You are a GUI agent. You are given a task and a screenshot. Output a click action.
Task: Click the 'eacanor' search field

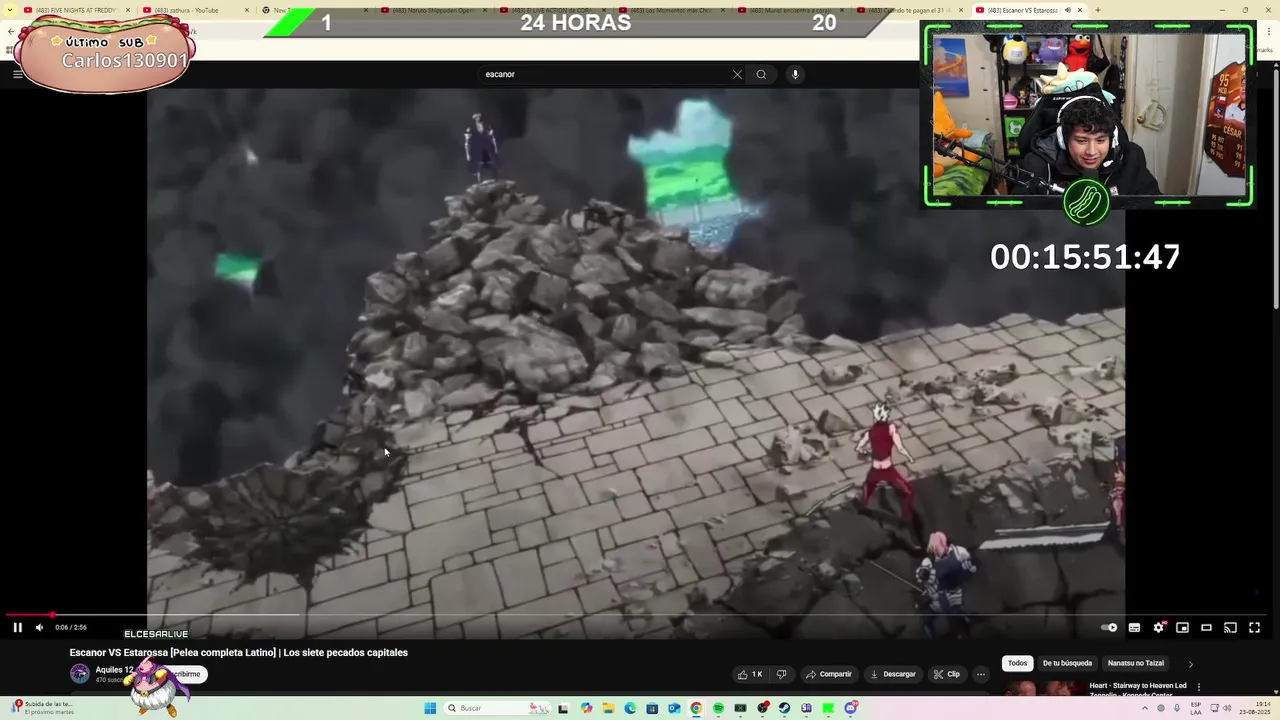(605, 74)
